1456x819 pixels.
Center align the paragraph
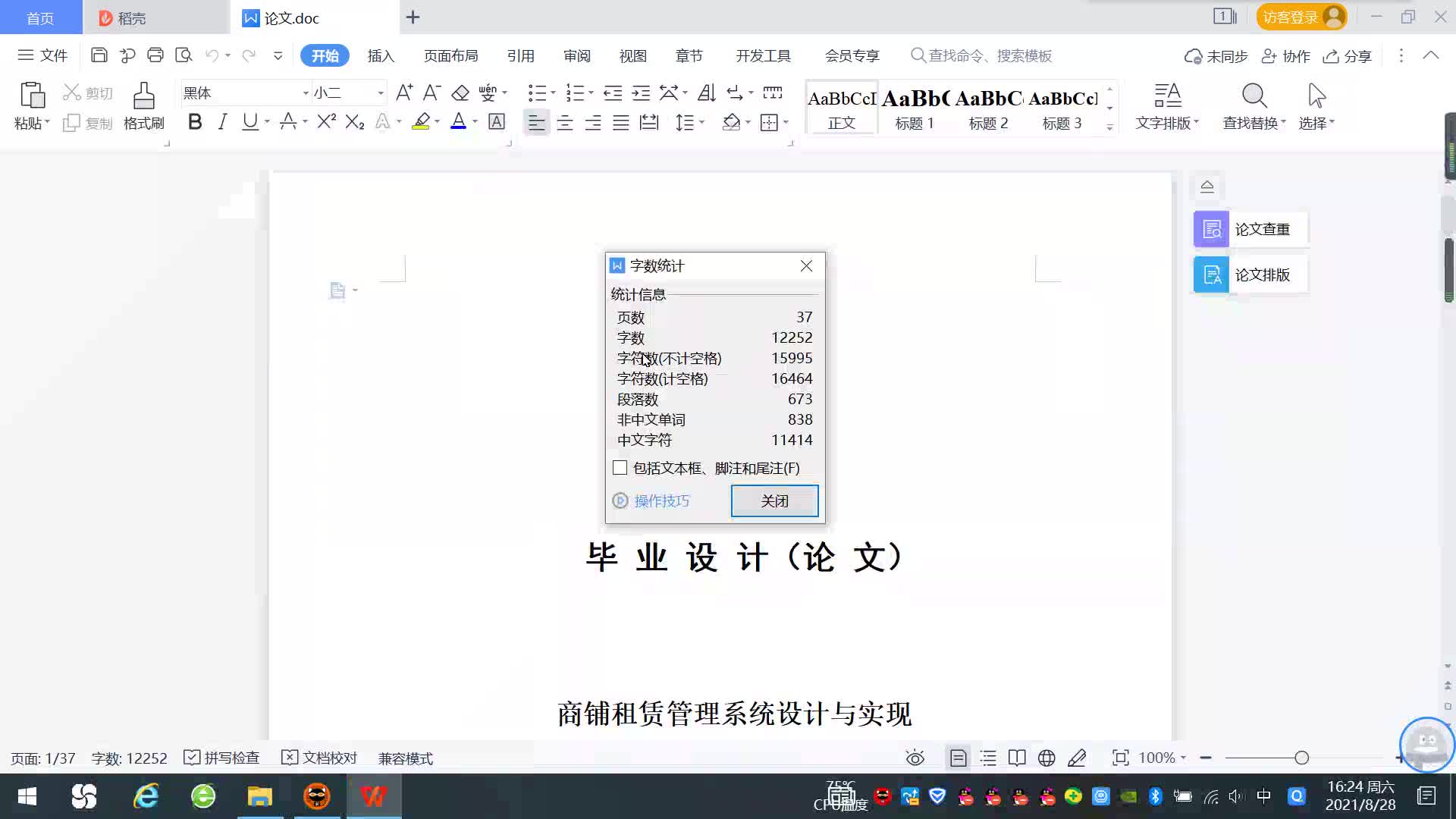564,123
